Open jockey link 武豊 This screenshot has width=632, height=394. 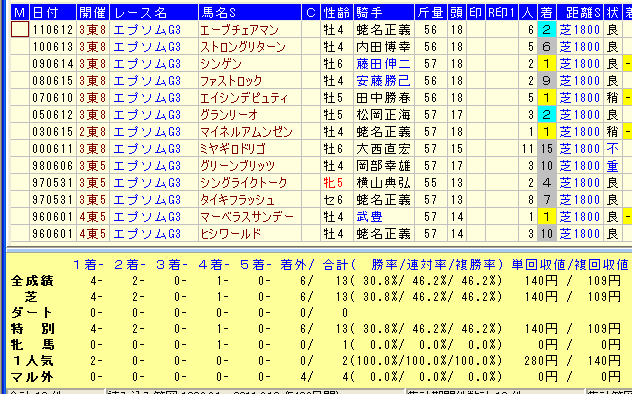[369, 217]
